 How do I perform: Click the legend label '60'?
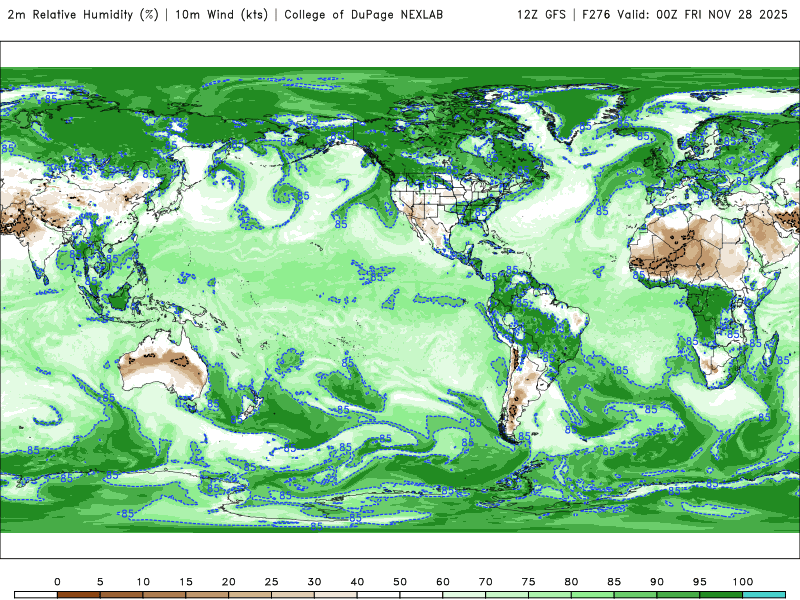(x=443, y=582)
